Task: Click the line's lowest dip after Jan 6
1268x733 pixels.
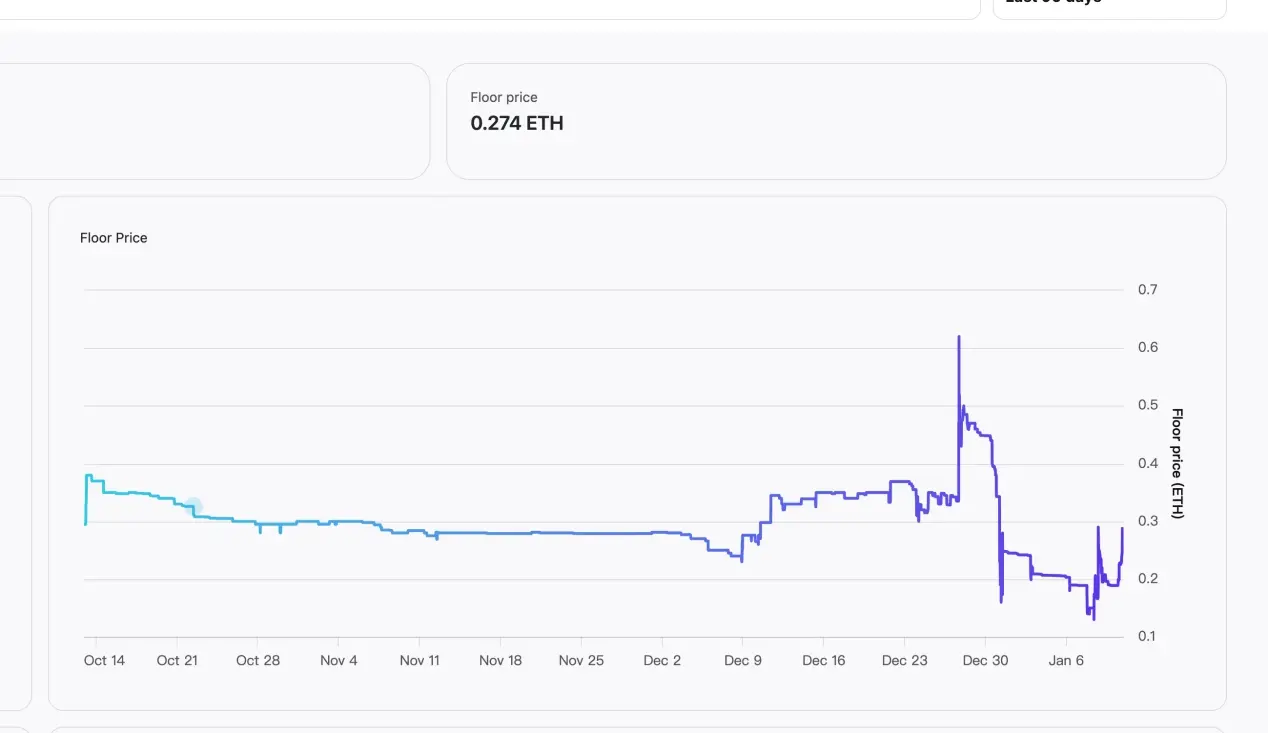Action: (x=1093, y=618)
